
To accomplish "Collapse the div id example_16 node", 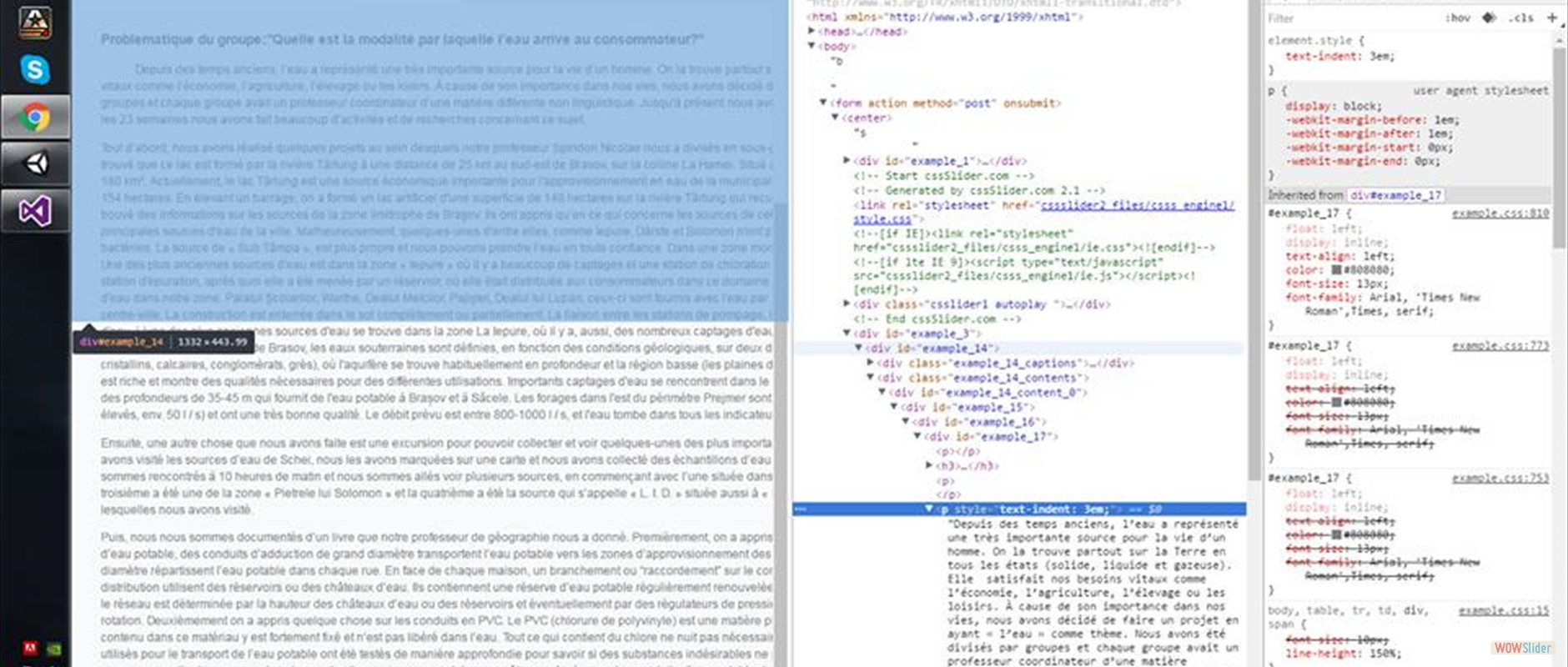I will (x=905, y=422).
